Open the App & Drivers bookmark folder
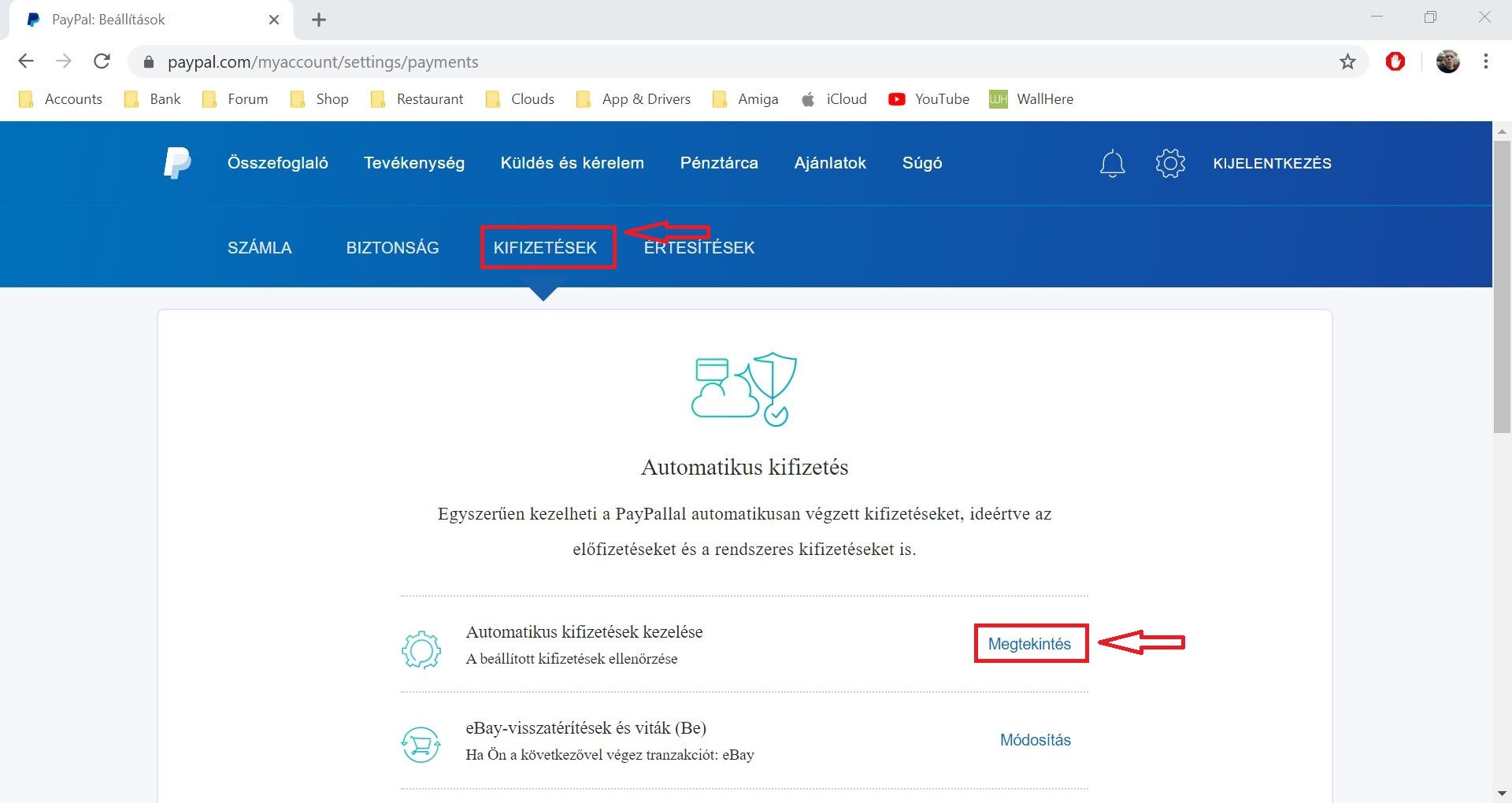Viewport: 1512px width, 803px height. pyautogui.click(x=634, y=99)
